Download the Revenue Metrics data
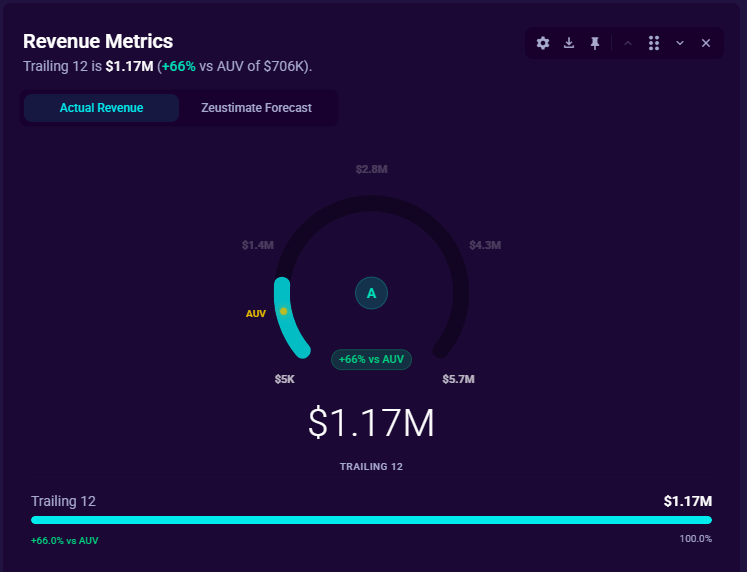747x572 pixels. point(569,43)
